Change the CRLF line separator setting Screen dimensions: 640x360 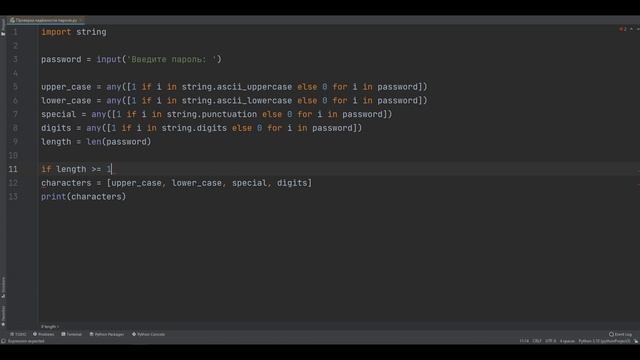[x=537, y=341]
